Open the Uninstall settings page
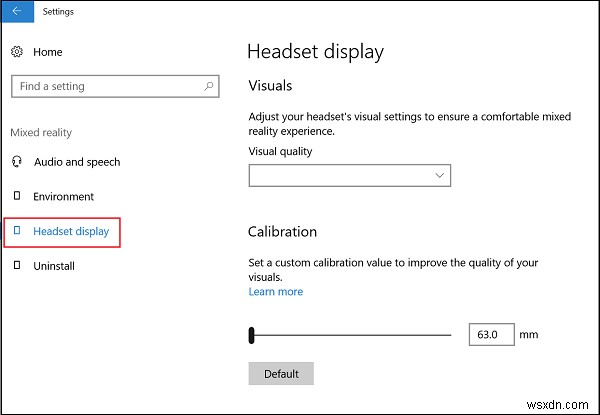The image size is (600, 415). pos(54,266)
